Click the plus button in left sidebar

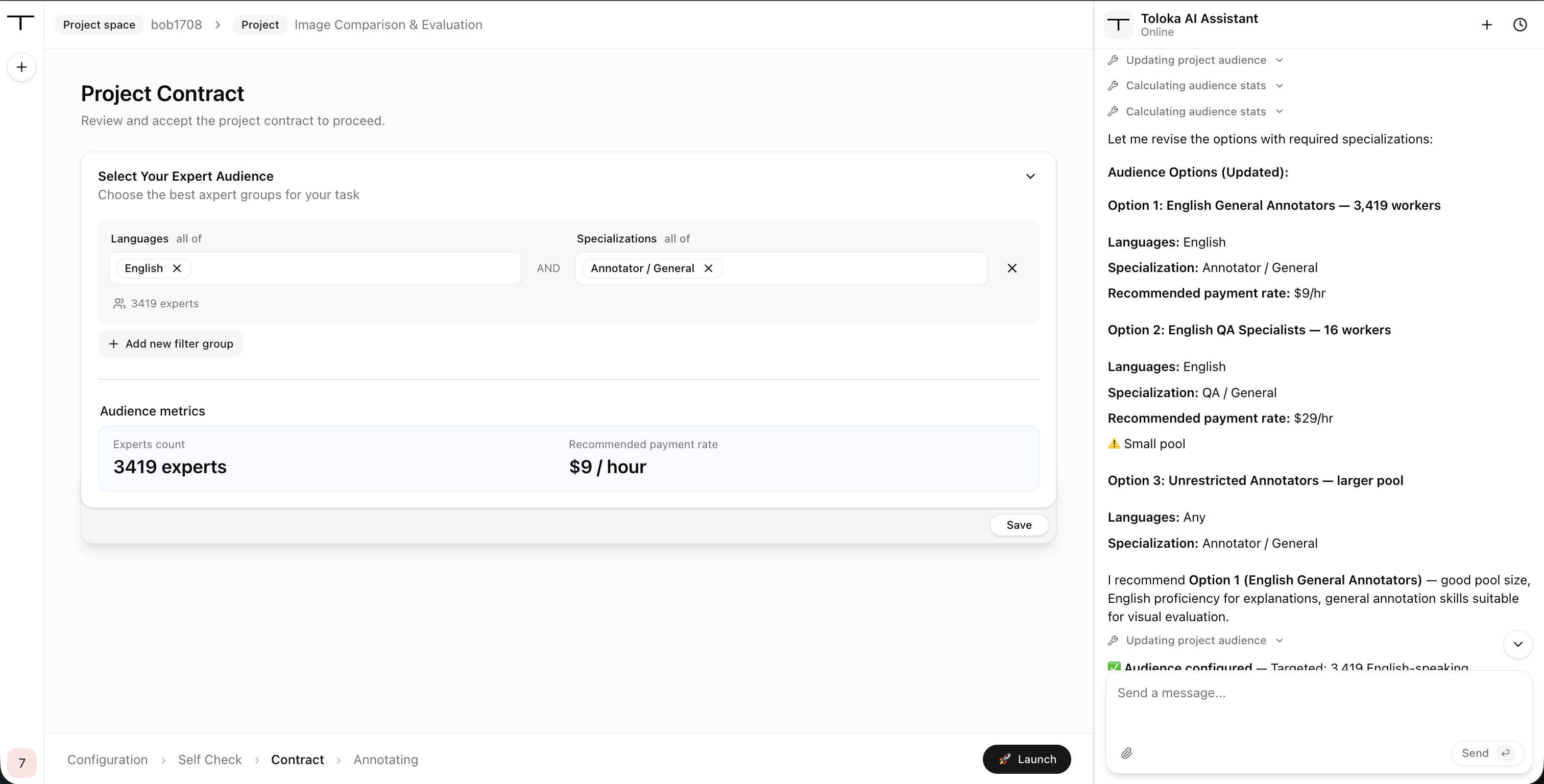point(21,67)
